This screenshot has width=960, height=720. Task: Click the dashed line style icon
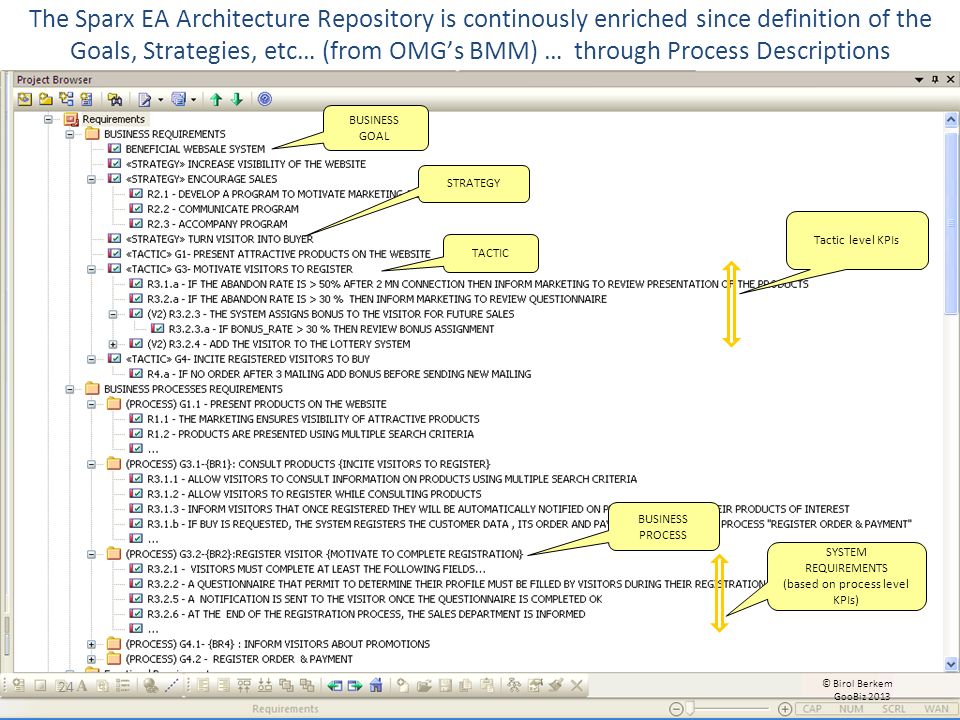coord(172,686)
